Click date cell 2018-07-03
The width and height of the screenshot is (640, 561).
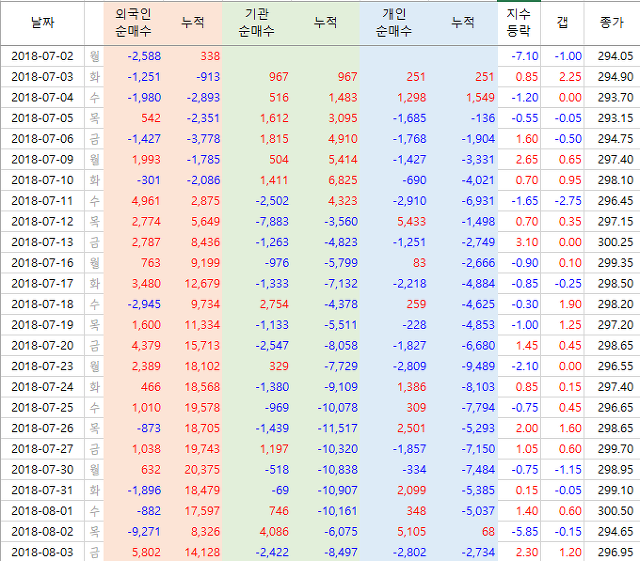42,77
